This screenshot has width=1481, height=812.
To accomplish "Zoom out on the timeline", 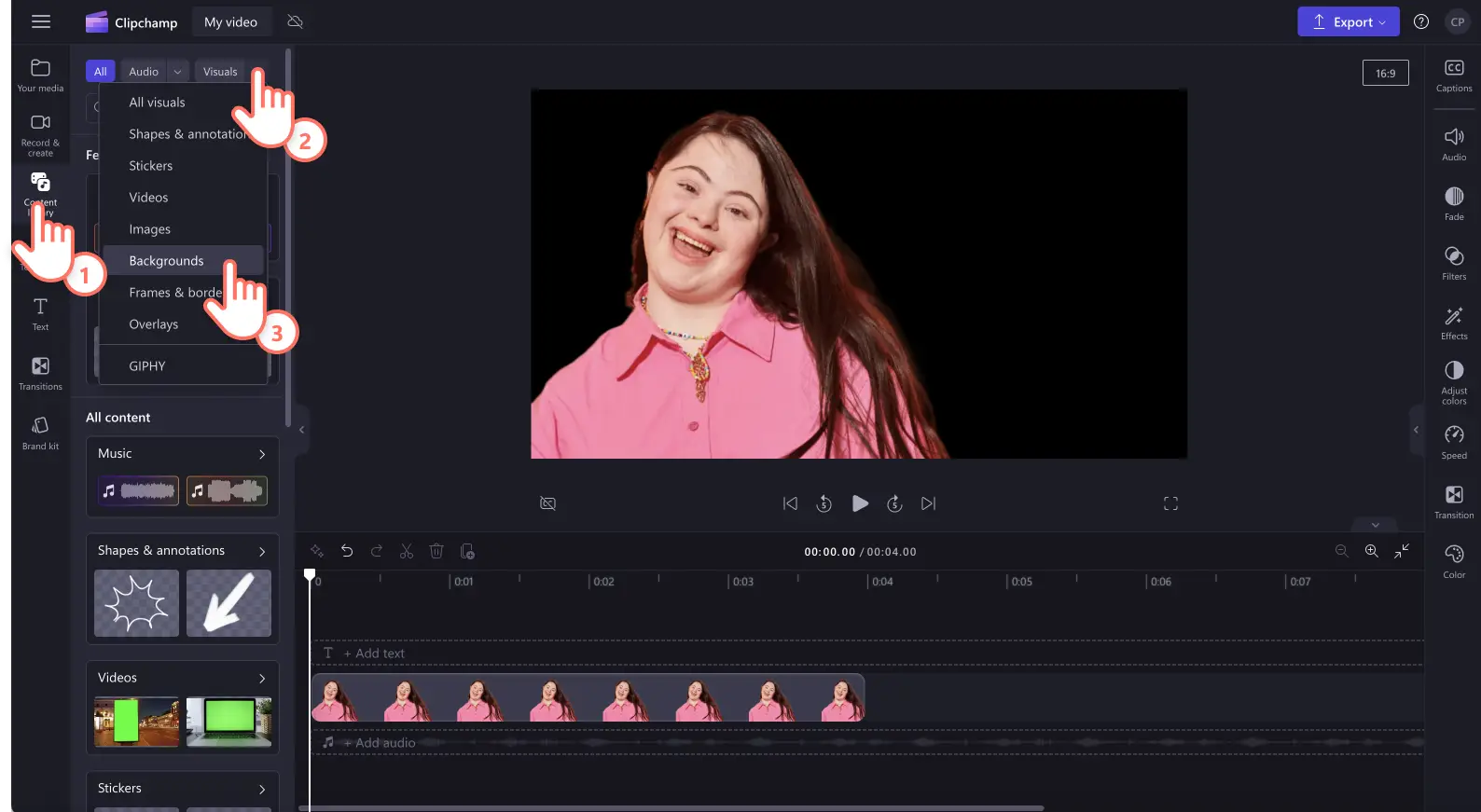I will (x=1341, y=551).
